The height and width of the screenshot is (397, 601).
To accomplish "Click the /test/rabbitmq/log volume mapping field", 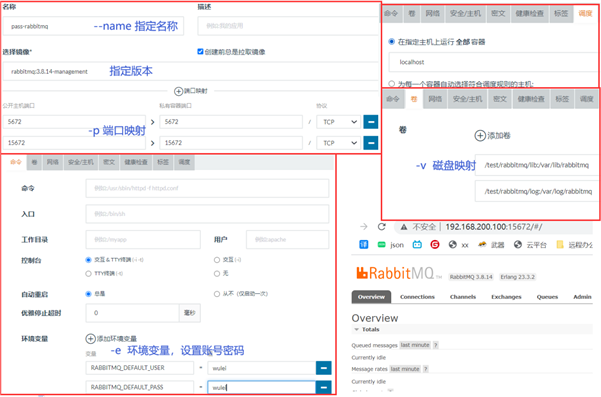I will (x=537, y=191).
